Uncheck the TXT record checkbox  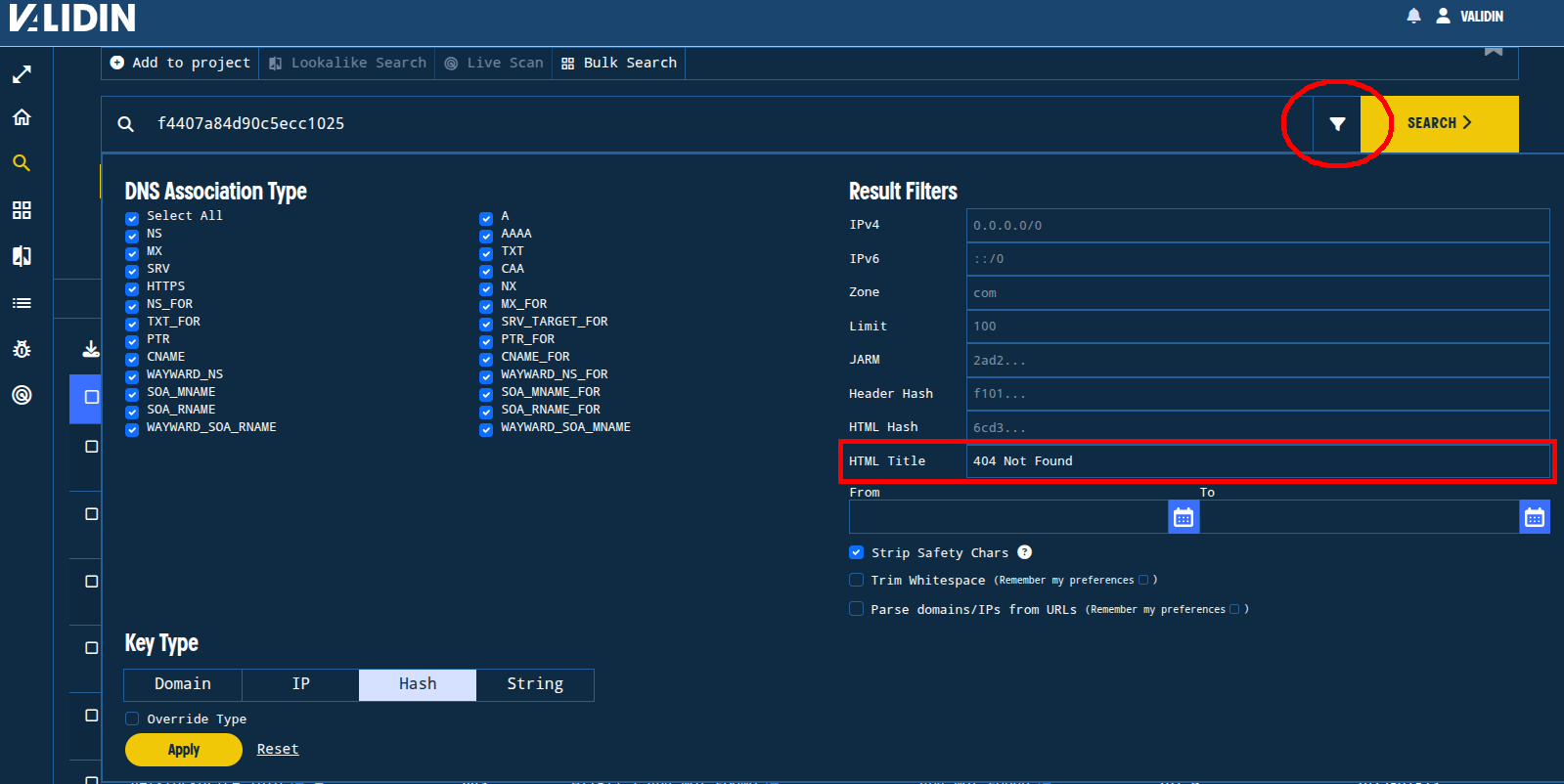[486, 253]
